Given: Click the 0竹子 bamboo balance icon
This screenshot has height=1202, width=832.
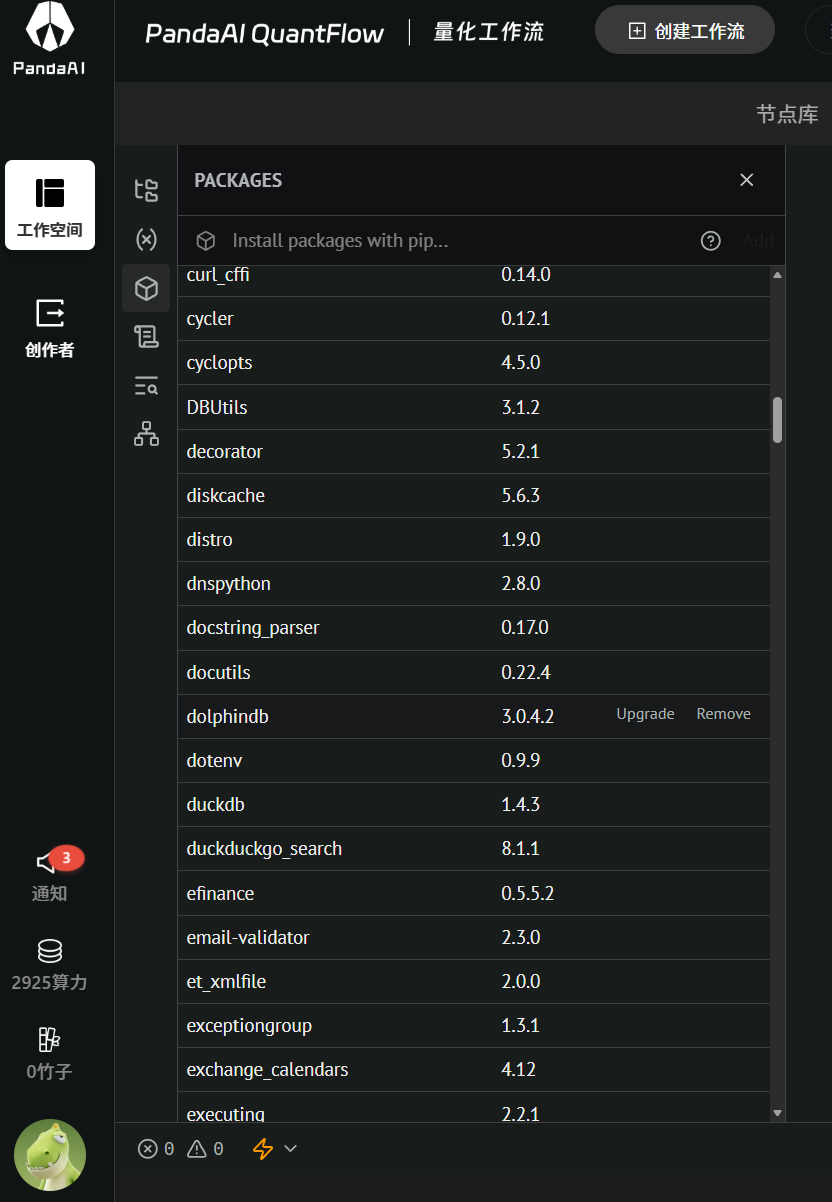Looking at the screenshot, I should 50,1039.
